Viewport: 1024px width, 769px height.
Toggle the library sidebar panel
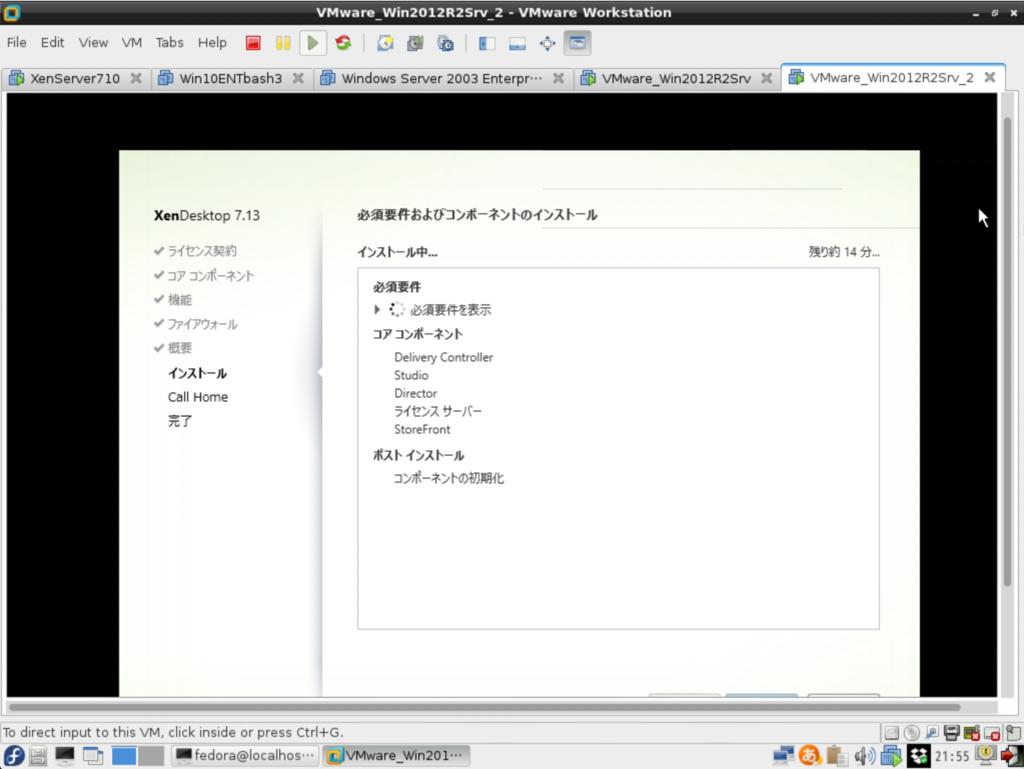tap(487, 43)
